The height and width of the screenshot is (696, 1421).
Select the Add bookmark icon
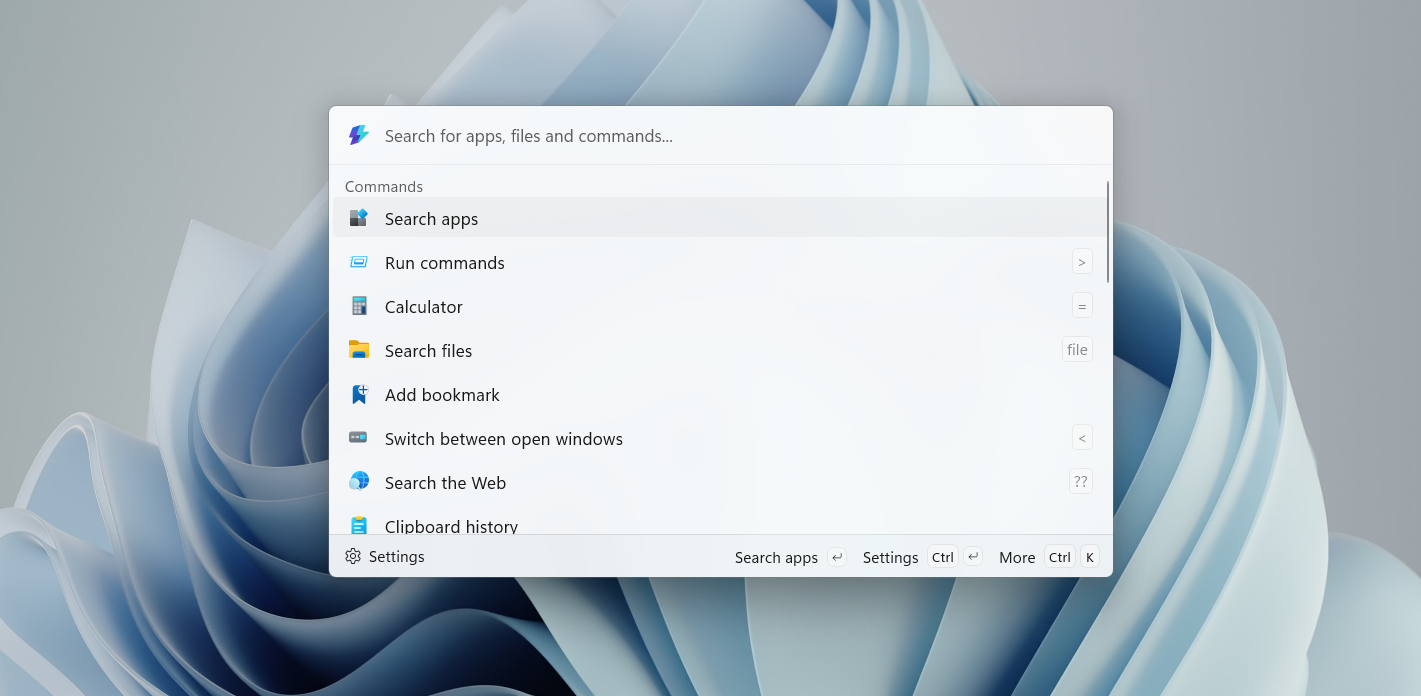point(359,394)
